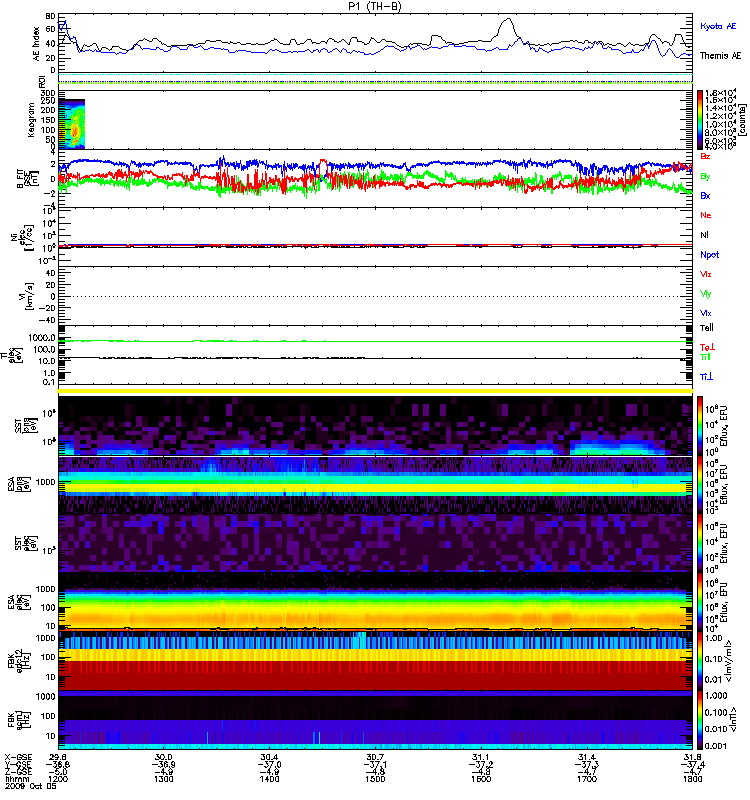Screen dimensions: 750x800
Task: Click the time tick label 1600
Action: tap(481, 779)
